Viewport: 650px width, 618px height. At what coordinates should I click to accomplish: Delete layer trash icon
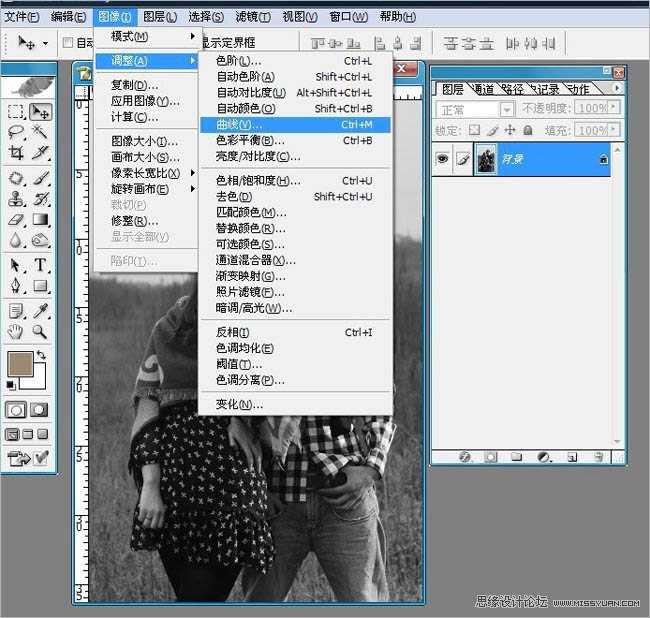pos(598,457)
